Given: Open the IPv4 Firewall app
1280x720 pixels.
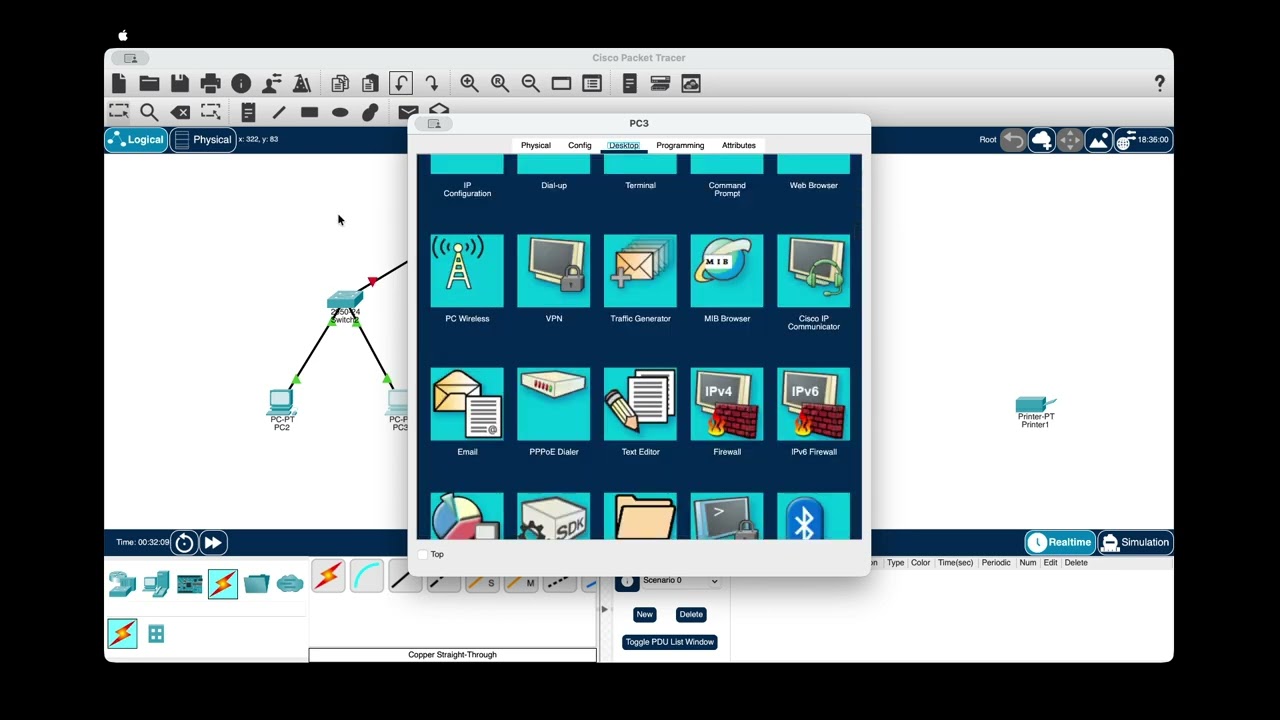Looking at the screenshot, I should click(727, 404).
